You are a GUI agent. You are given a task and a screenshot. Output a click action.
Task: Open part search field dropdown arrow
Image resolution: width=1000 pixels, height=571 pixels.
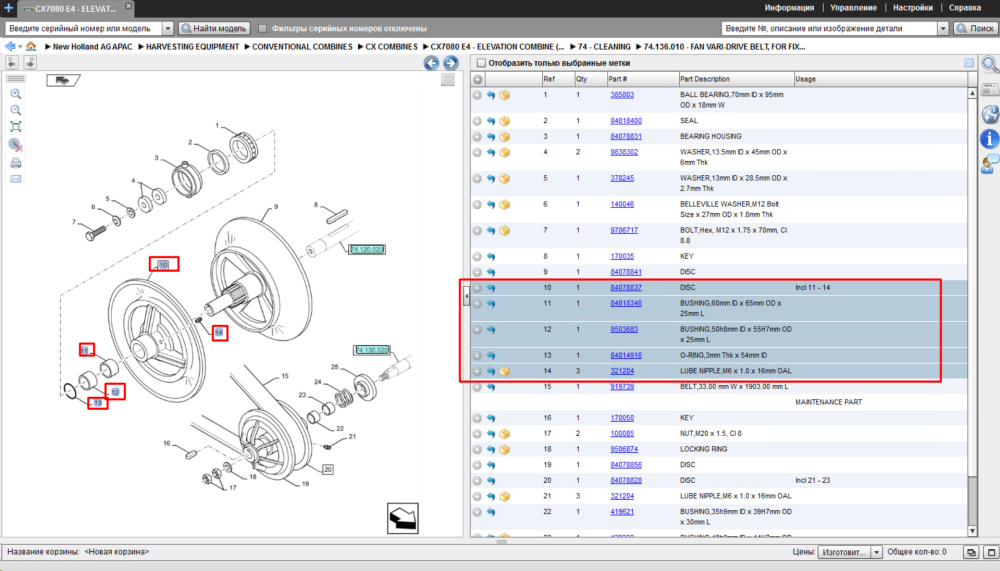pos(943,28)
